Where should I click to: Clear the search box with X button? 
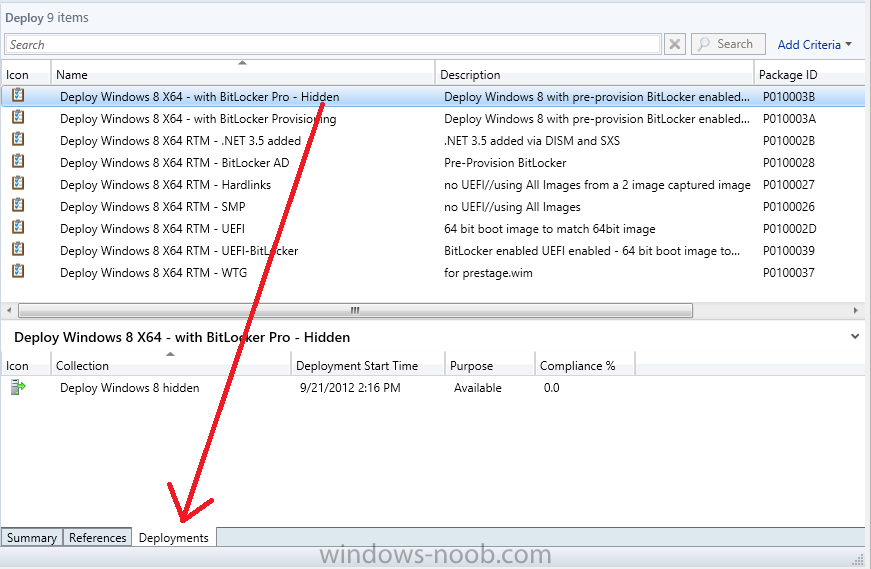pos(674,44)
